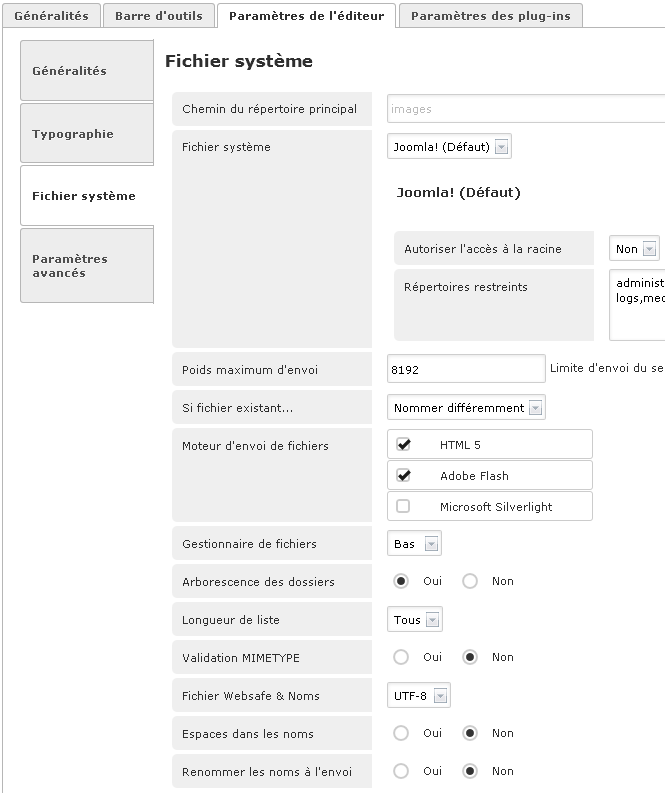Toggle the Adobe Flash checkbox

(403, 476)
